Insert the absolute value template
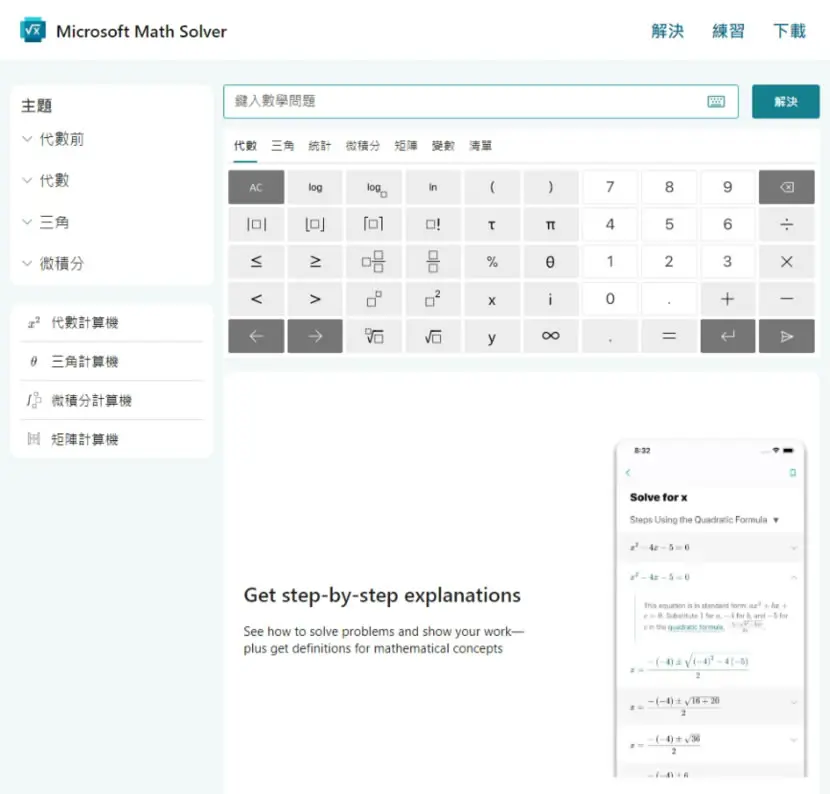The height and width of the screenshot is (794, 830). pos(256,224)
